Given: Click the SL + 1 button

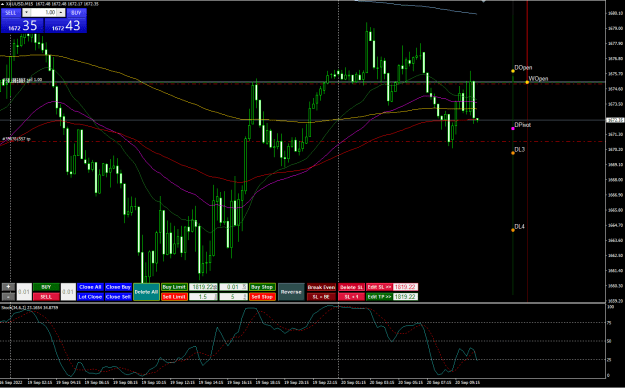Looking at the screenshot, I should 352,297.
